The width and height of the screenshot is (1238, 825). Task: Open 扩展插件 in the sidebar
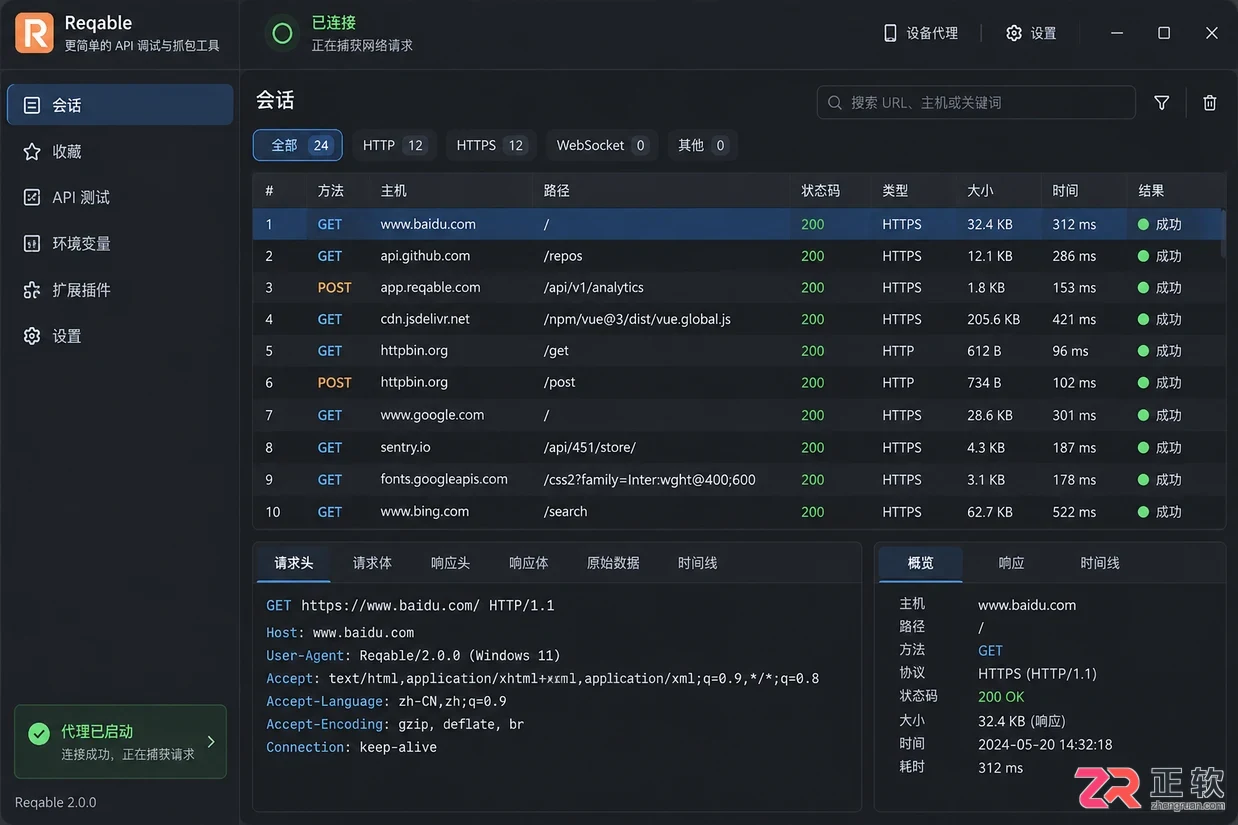[120, 290]
